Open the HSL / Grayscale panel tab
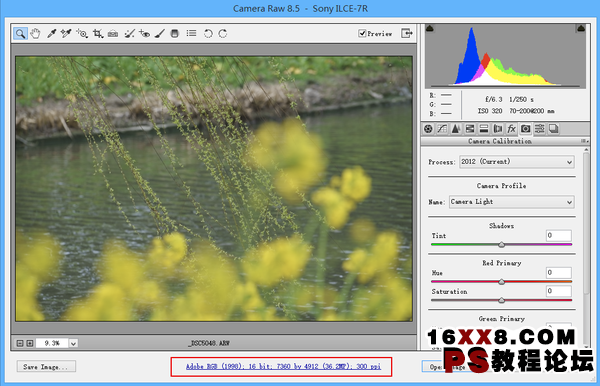The image size is (600, 386). [470, 129]
